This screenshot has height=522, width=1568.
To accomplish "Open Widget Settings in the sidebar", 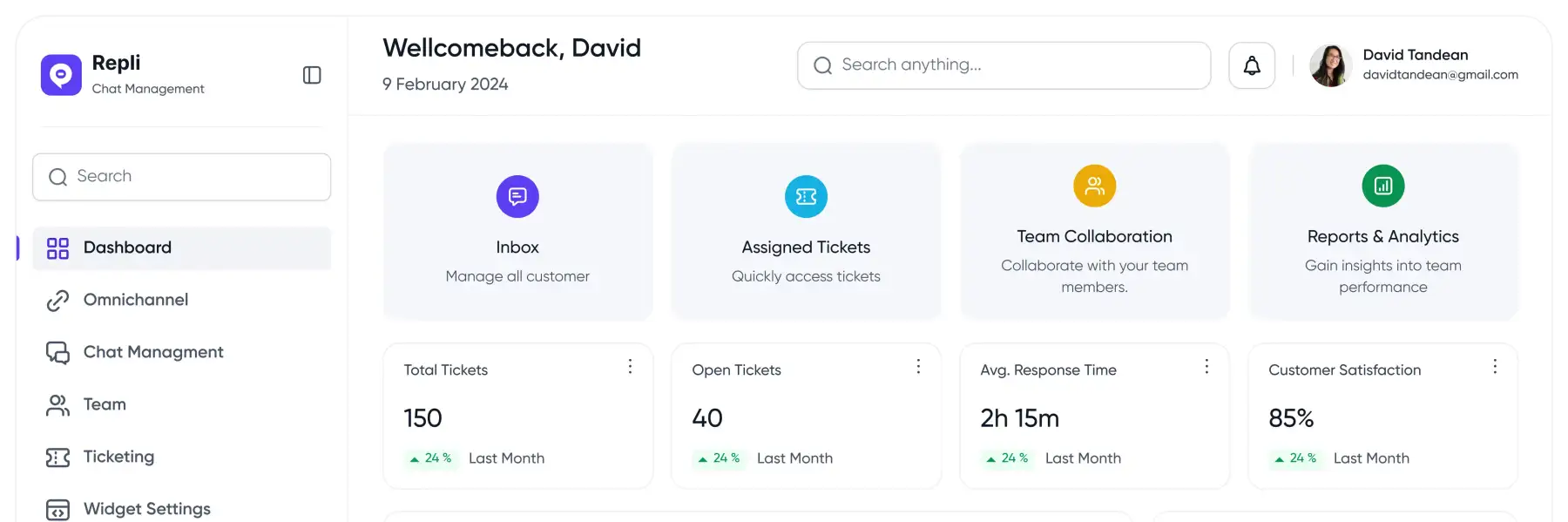I will point(146,509).
